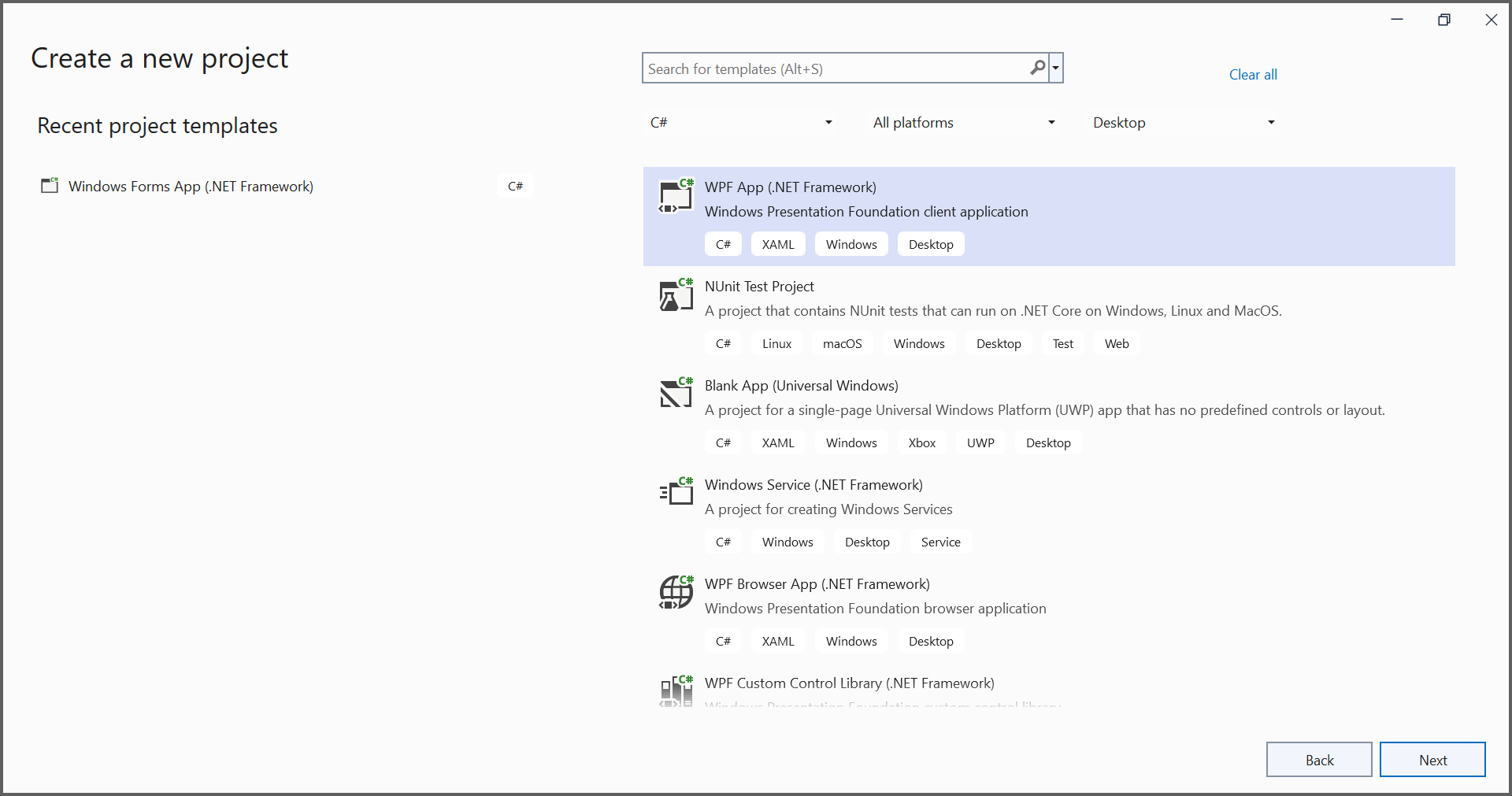Open the C# language filter dropdown

coord(740,123)
